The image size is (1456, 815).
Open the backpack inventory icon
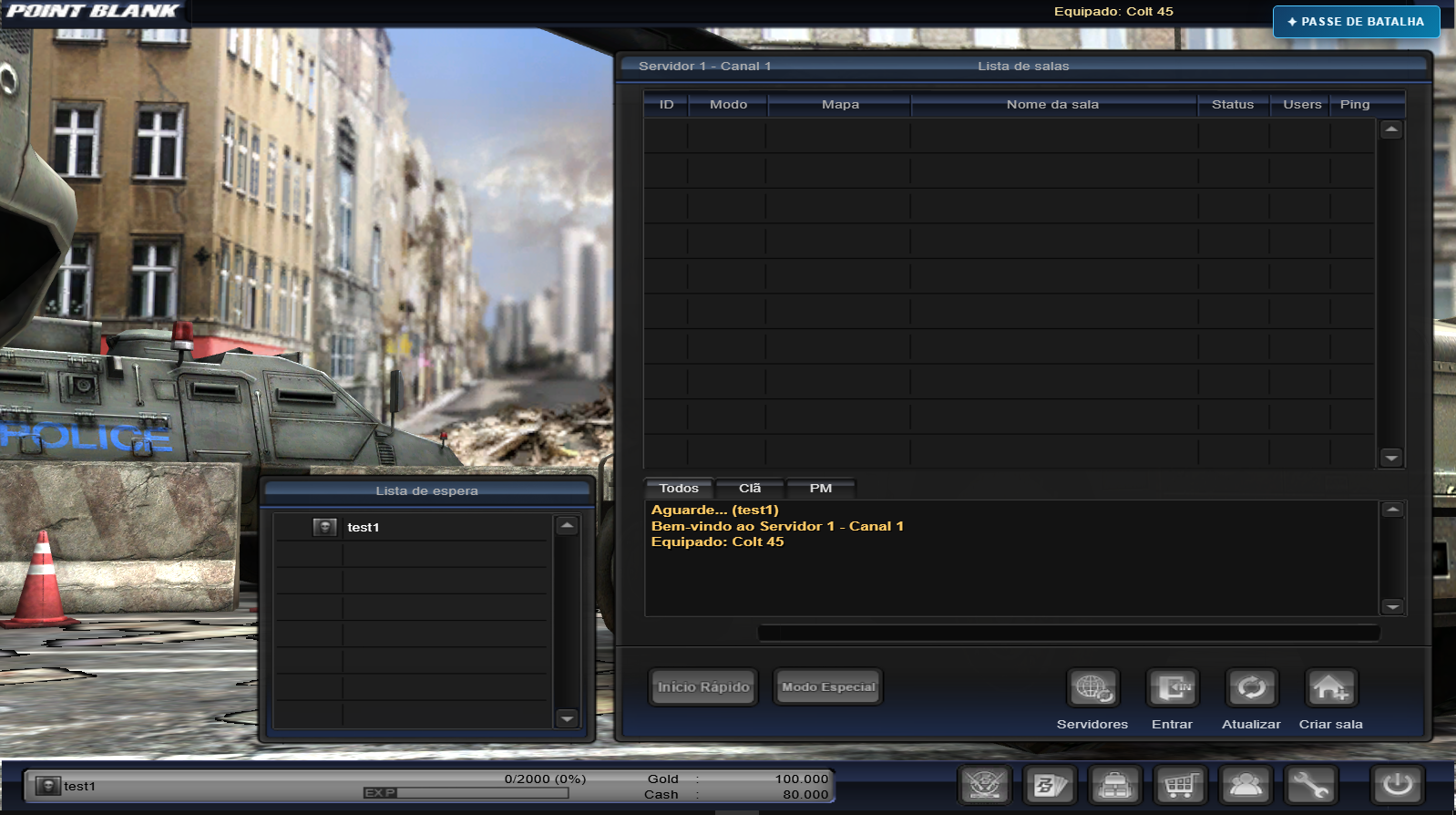pos(1115,784)
